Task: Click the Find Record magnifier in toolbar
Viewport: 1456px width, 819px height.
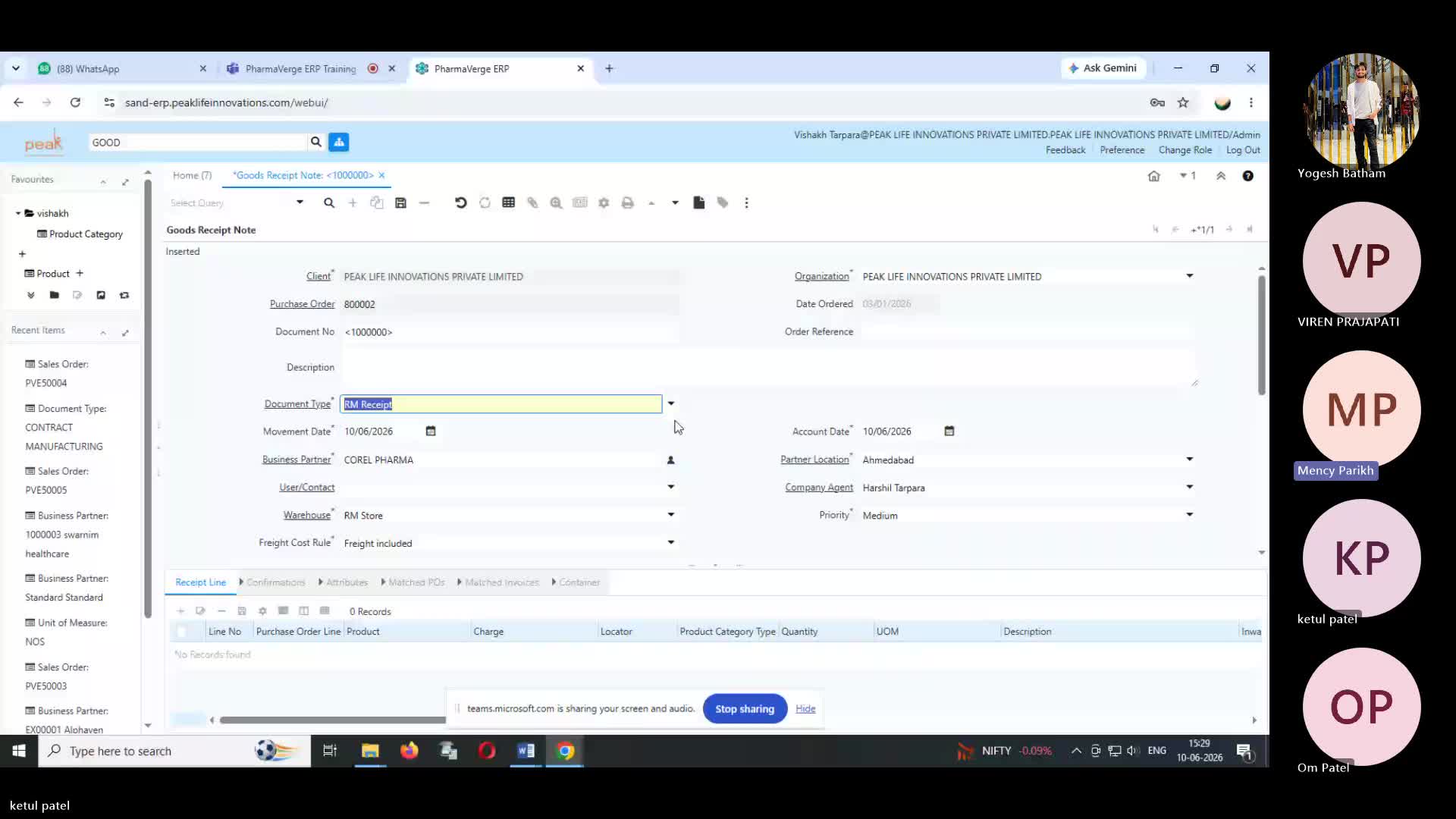Action: (329, 202)
